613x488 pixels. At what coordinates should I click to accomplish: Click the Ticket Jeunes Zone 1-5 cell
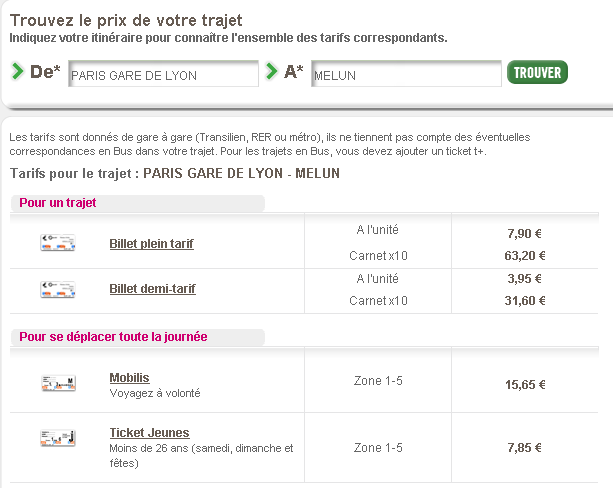pyautogui.click(x=378, y=447)
